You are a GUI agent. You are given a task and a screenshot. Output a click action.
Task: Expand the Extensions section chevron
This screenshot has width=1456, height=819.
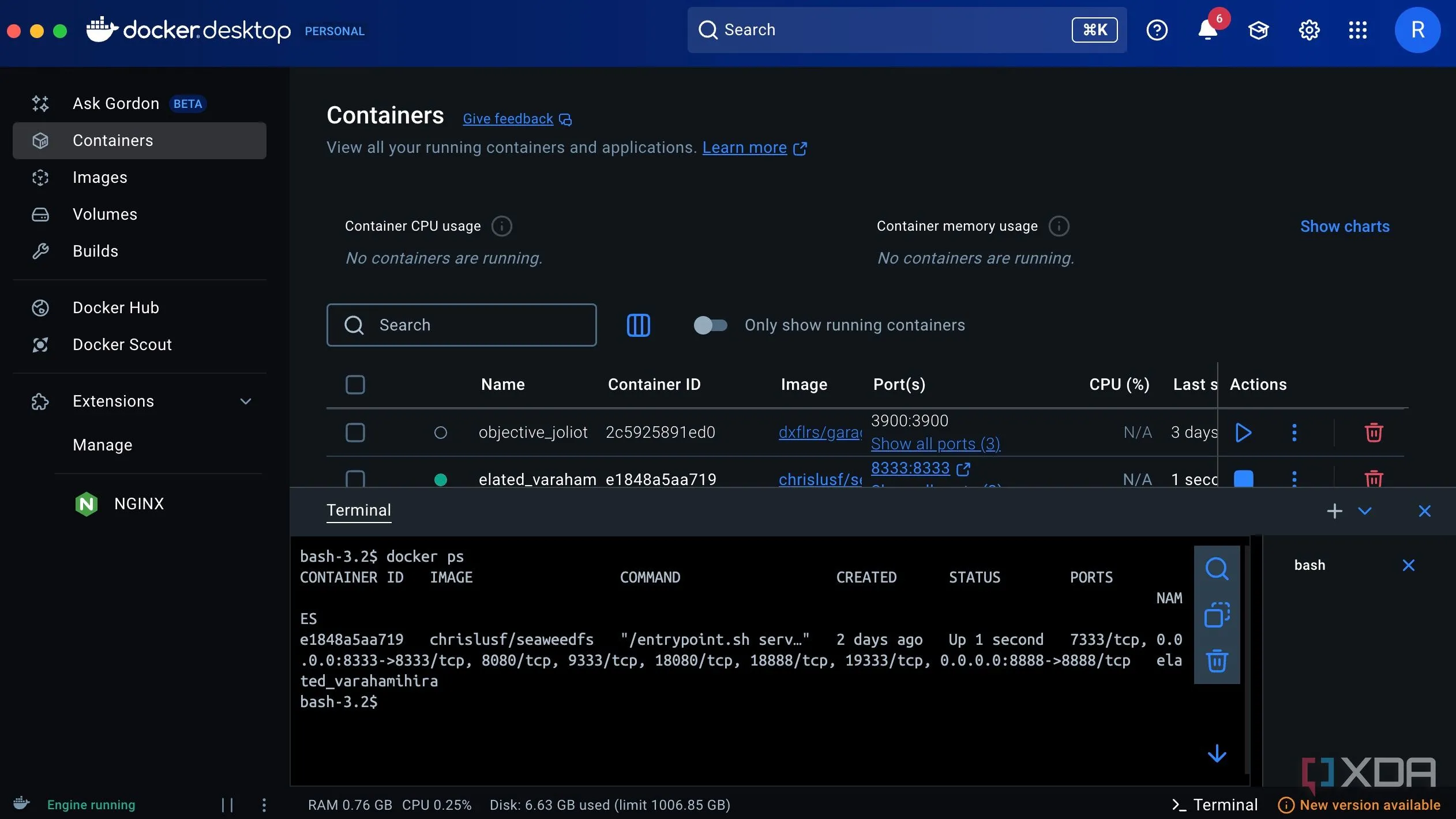246,401
